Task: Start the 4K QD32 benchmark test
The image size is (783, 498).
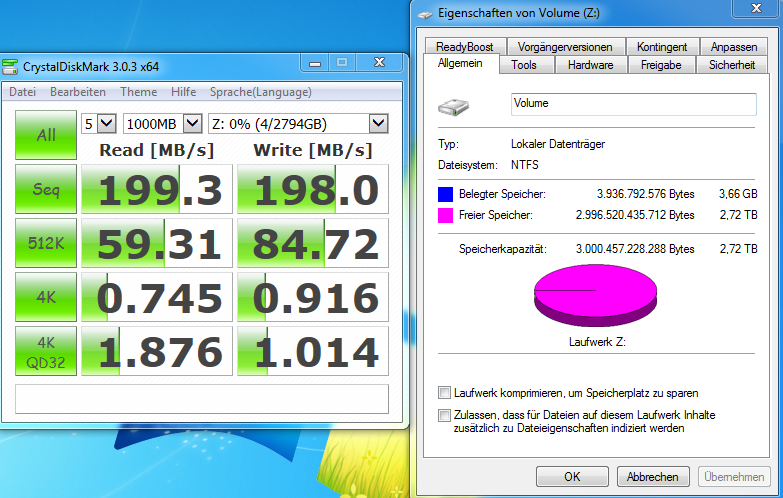Action: [x=46, y=351]
